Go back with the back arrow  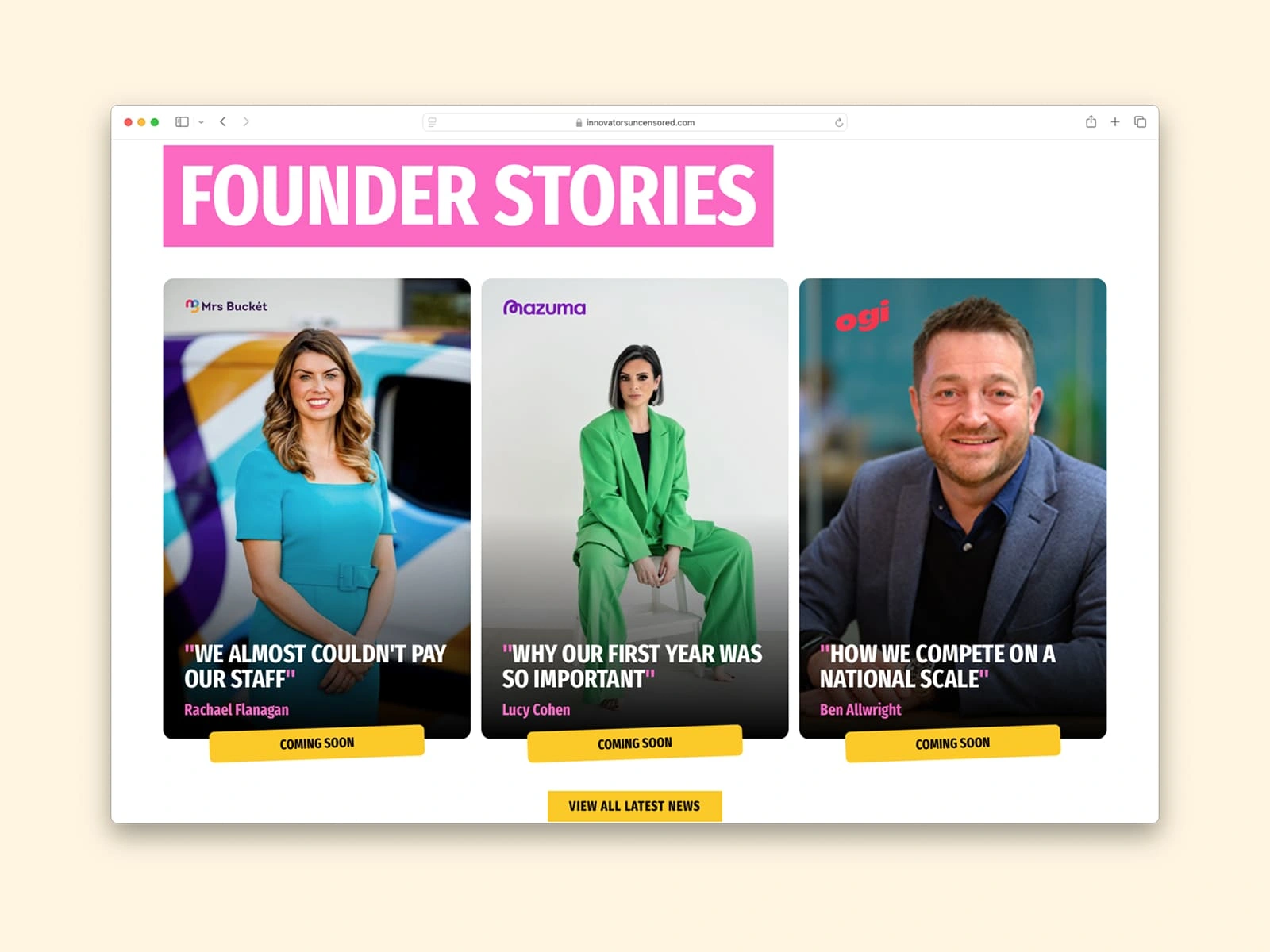(x=223, y=122)
